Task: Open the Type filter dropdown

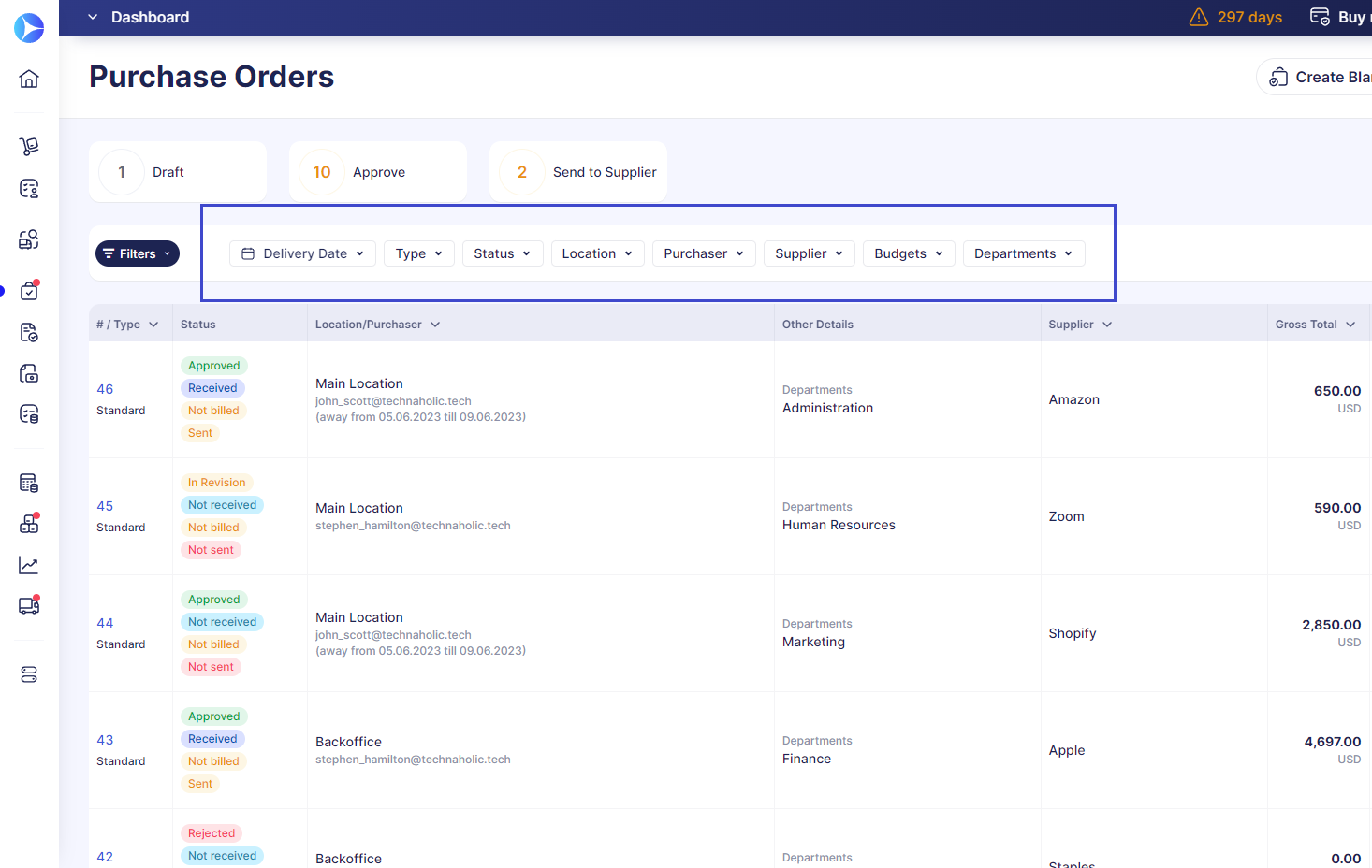Action: click(x=419, y=253)
